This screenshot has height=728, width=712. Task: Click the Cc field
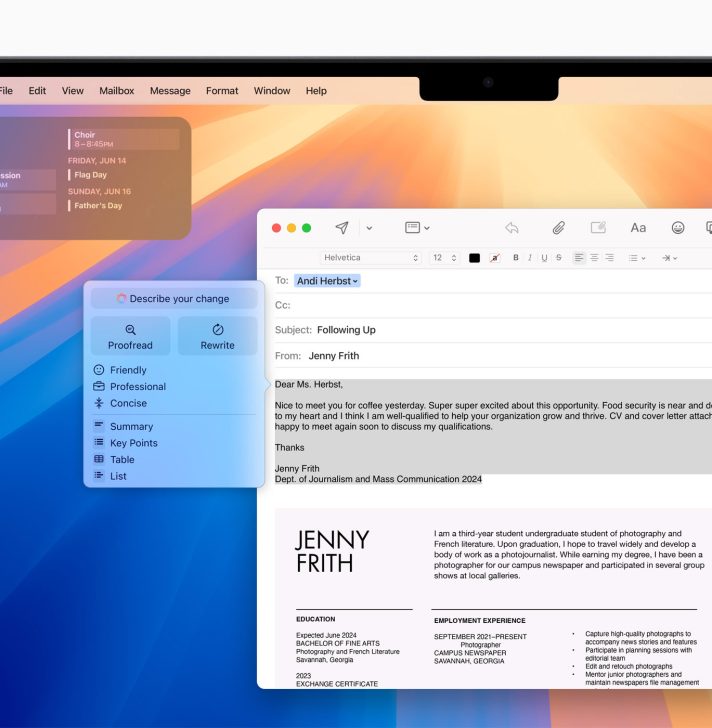(493, 306)
